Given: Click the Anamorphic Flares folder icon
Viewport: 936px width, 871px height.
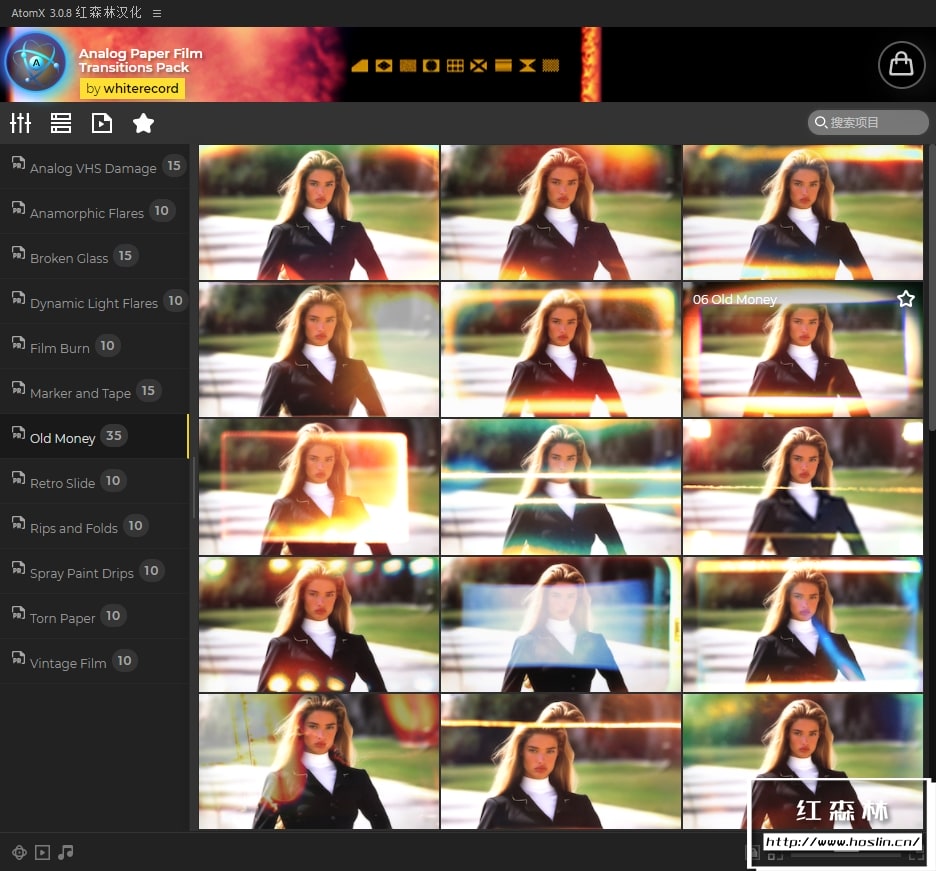Looking at the screenshot, I should (x=19, y=208).
